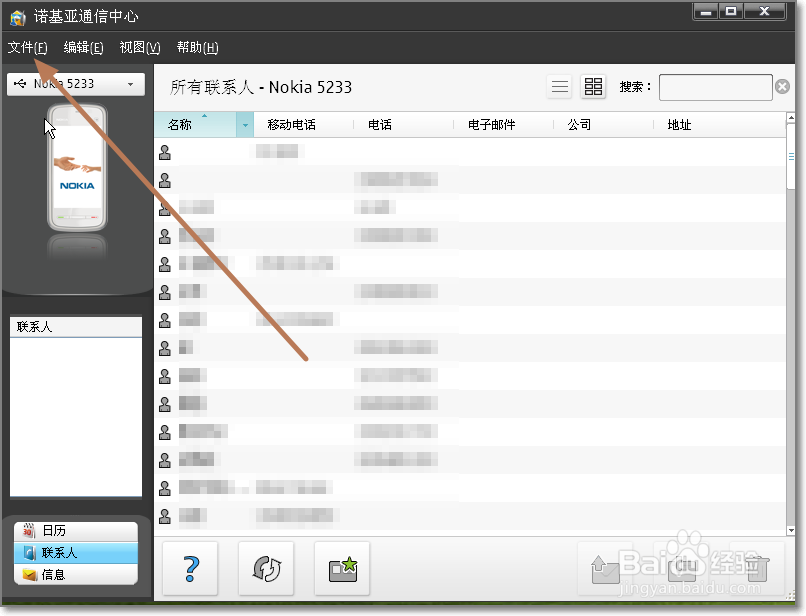The image size is (806, 616).
Task: Clear the search with the X icon
Action: point(782,87)
